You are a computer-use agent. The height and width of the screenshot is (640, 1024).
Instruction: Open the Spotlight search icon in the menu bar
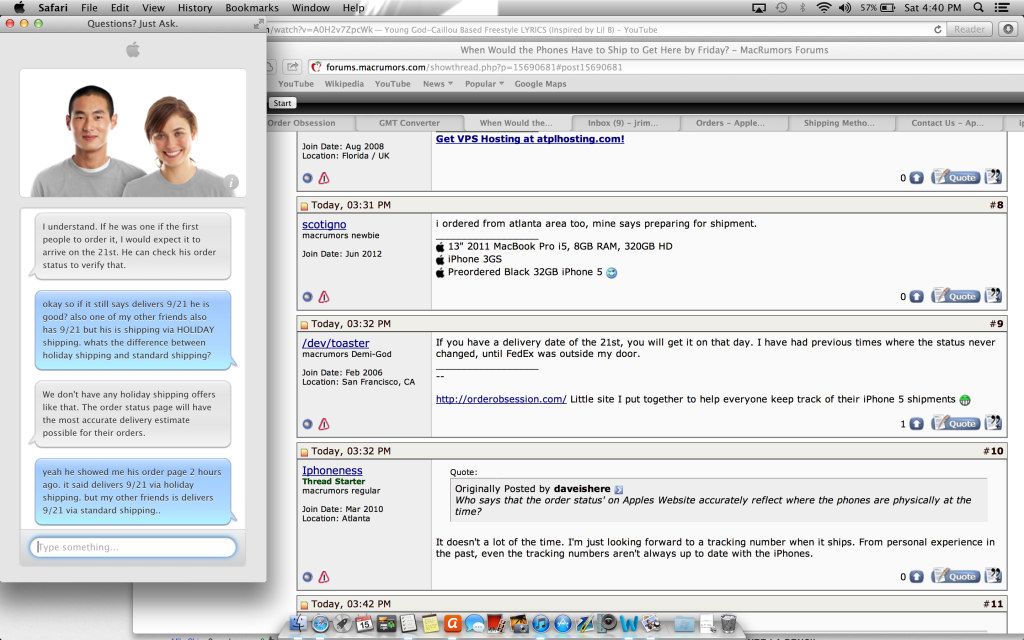pyautogui.click(x=978, y=8)
